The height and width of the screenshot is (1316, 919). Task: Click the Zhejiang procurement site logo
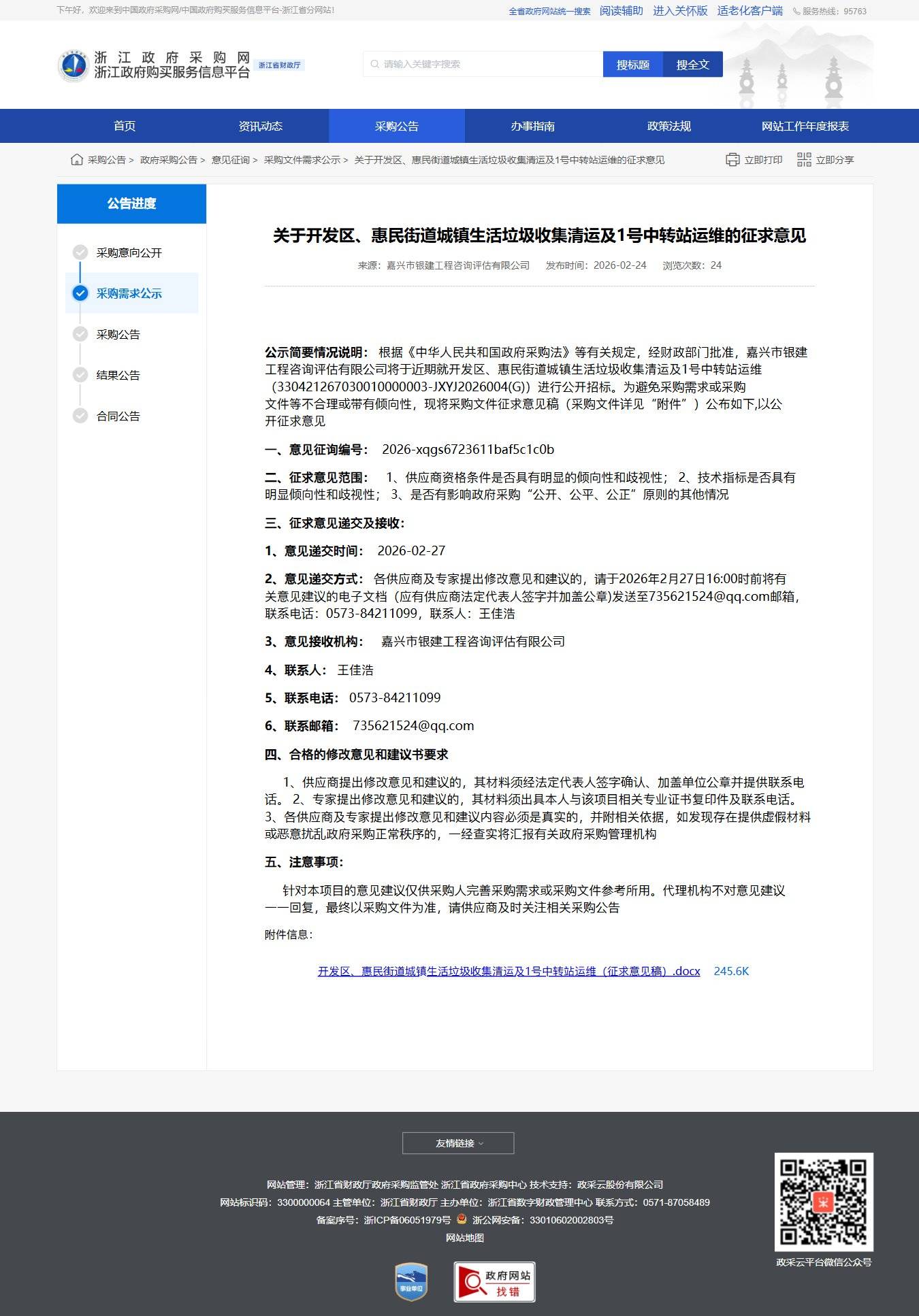pyautogui.click(x=74, y=65)
